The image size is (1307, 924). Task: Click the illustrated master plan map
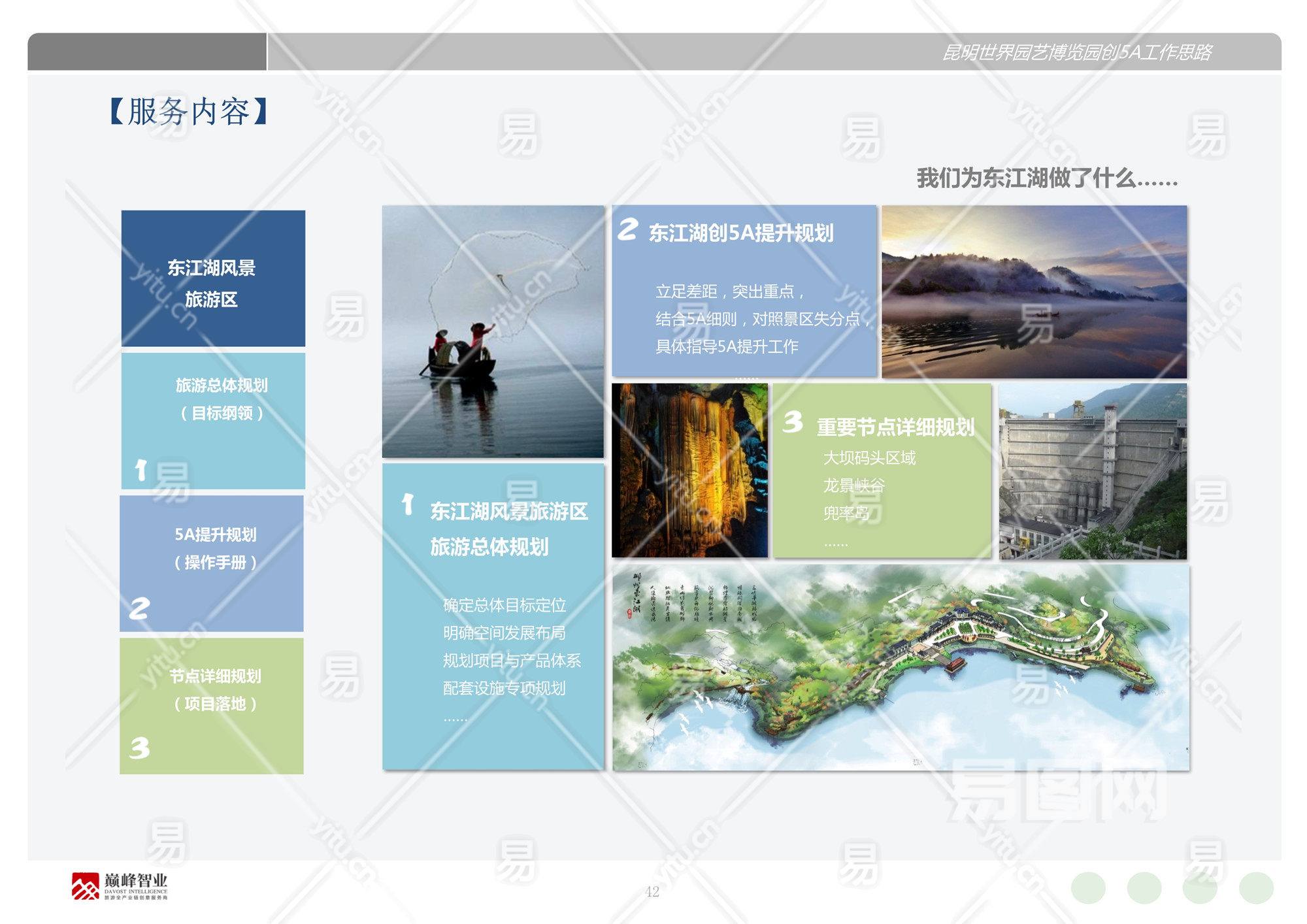(901, 668)
